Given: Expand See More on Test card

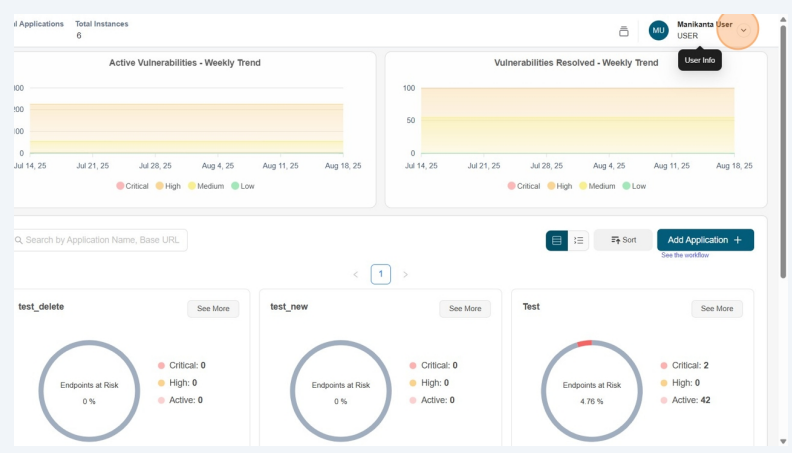Looking at the screenshot, I should click(x=717, y=308).
